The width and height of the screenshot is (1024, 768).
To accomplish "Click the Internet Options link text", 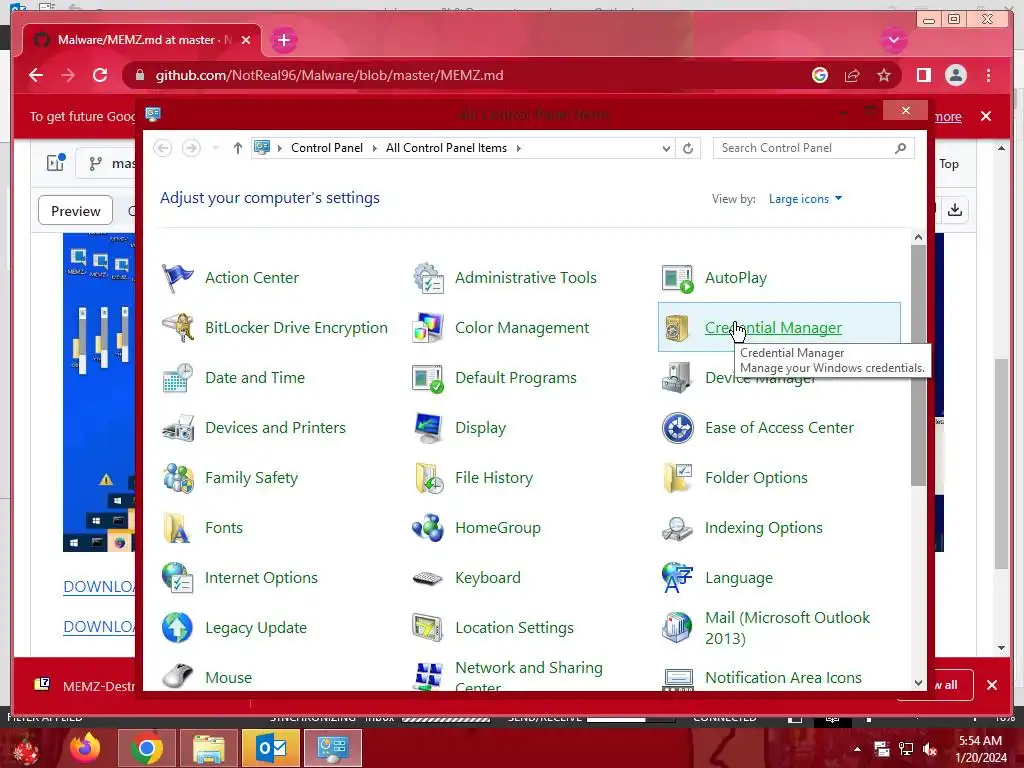I will coord(261,578).
